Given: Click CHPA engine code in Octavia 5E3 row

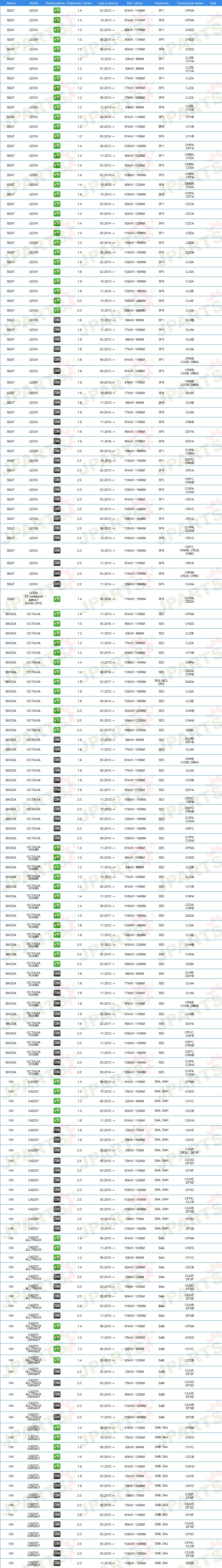Looking at the screenshot, I should click(190, 662).
